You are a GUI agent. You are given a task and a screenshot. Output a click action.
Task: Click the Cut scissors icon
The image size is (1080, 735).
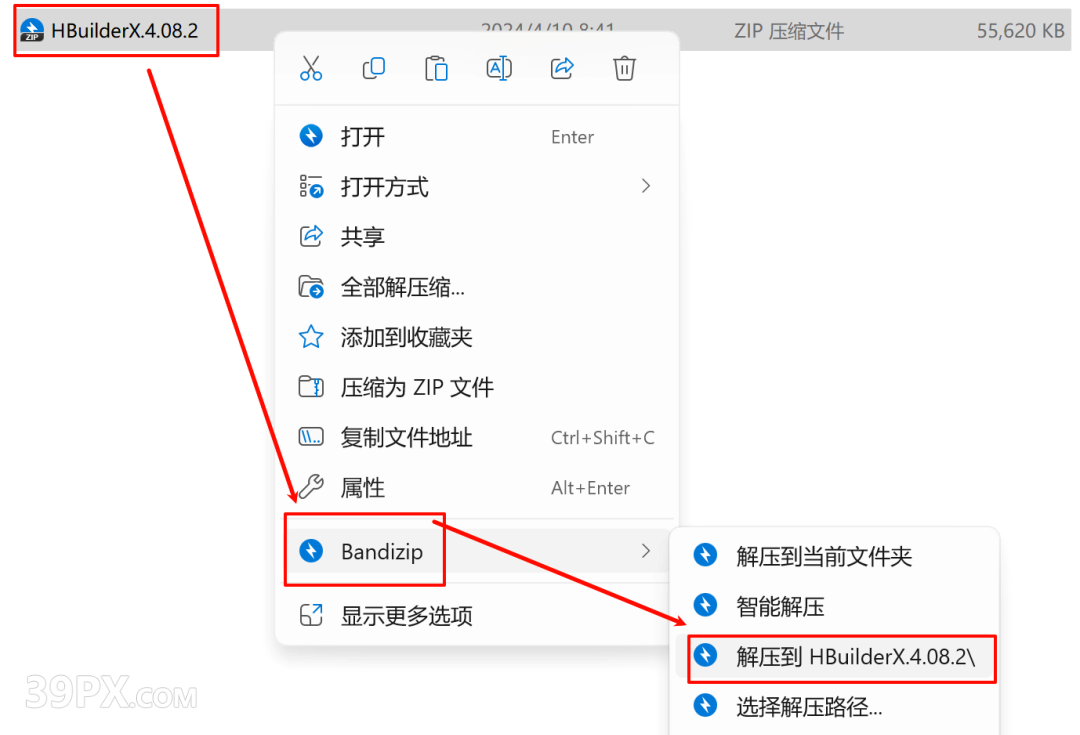[311, 68]
